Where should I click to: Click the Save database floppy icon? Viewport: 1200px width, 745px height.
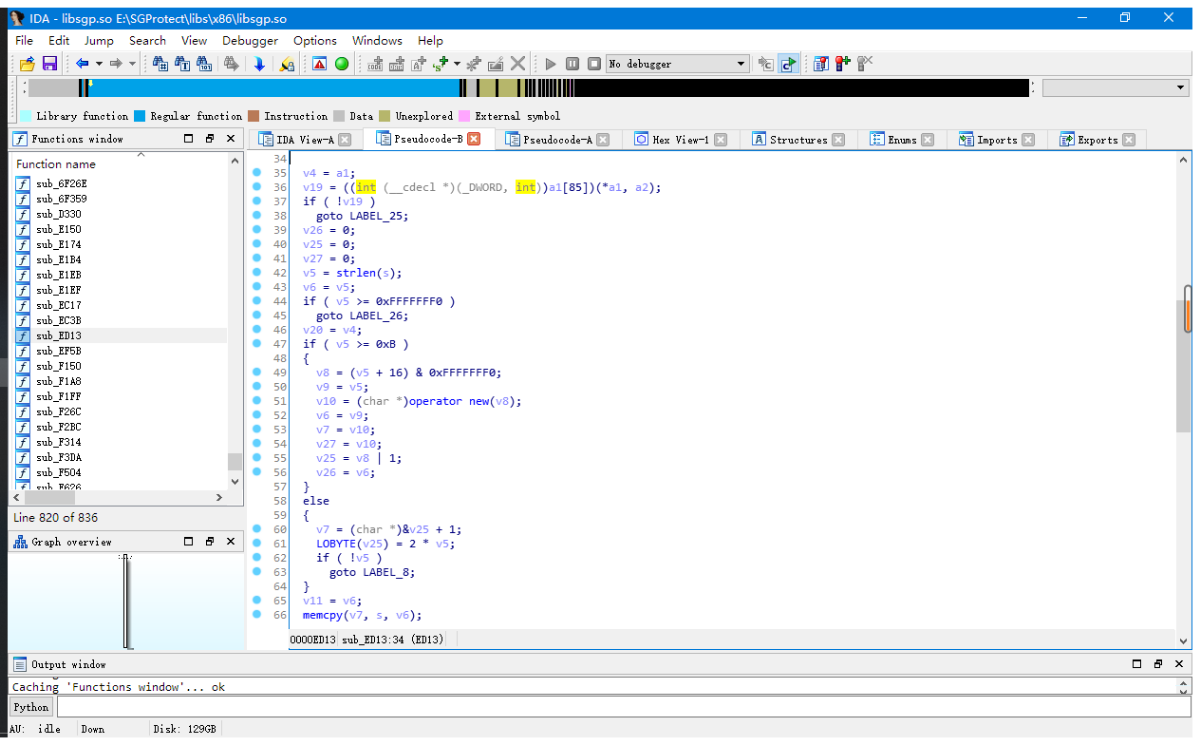click(x=49, y=64)
